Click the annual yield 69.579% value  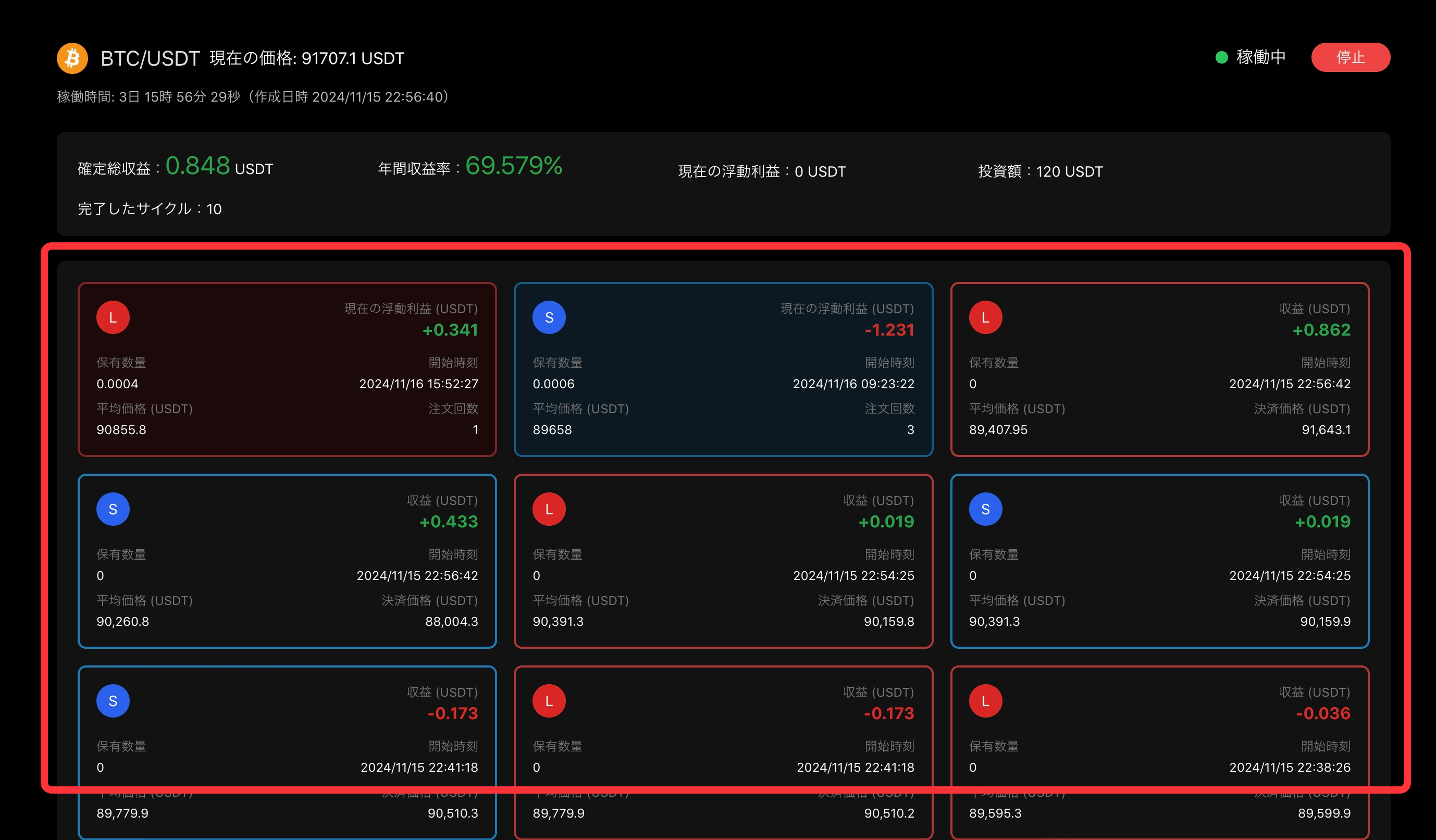pos(514,166)
